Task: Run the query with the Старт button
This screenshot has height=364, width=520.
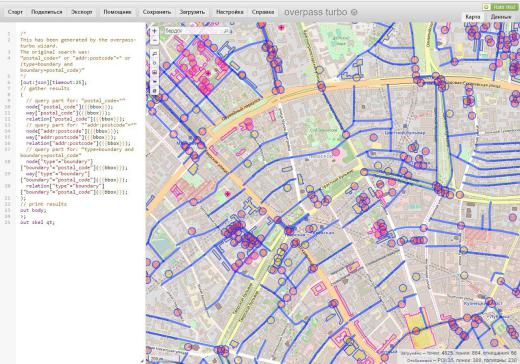Action: (15, 12)
